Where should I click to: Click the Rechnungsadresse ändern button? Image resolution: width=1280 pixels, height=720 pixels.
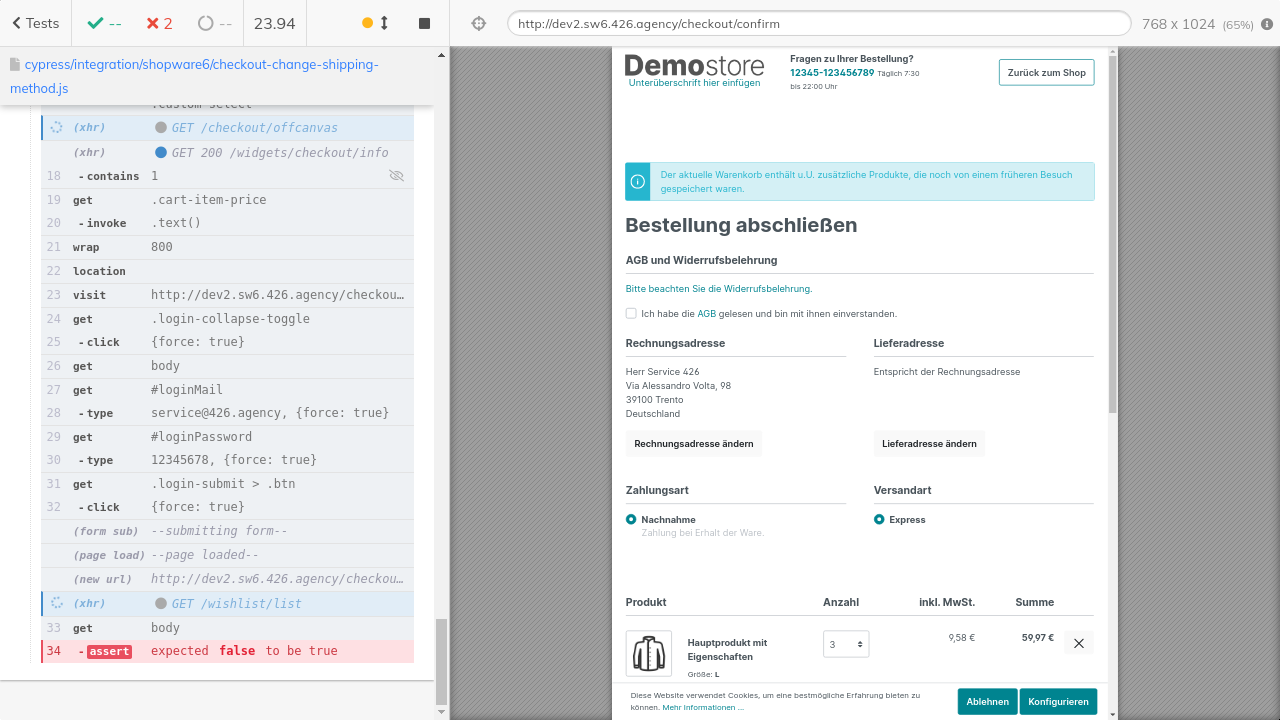[x=693, y=443]
